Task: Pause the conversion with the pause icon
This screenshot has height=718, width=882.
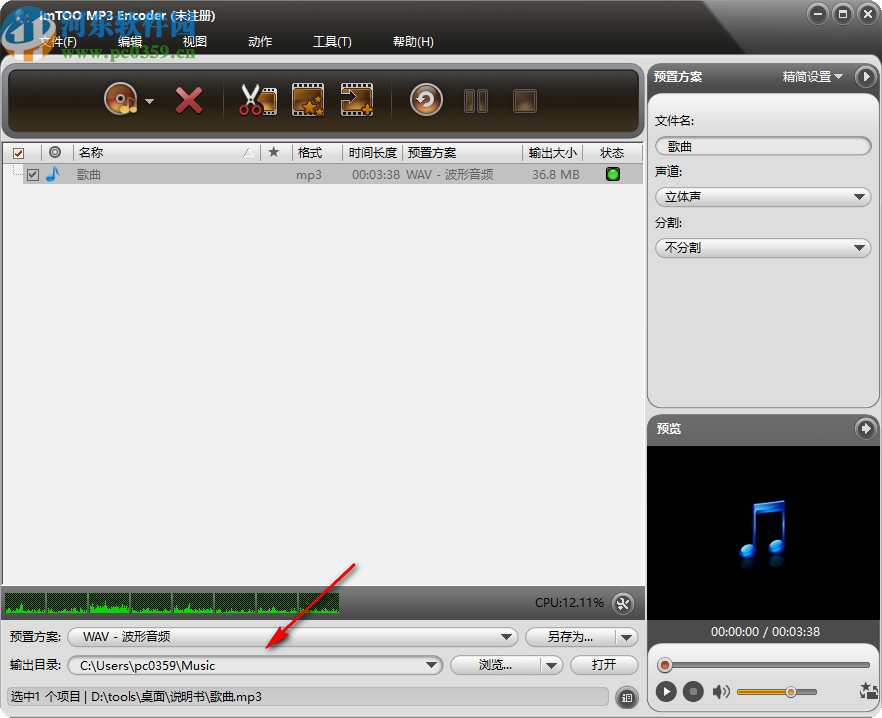Action: [476, 100]
